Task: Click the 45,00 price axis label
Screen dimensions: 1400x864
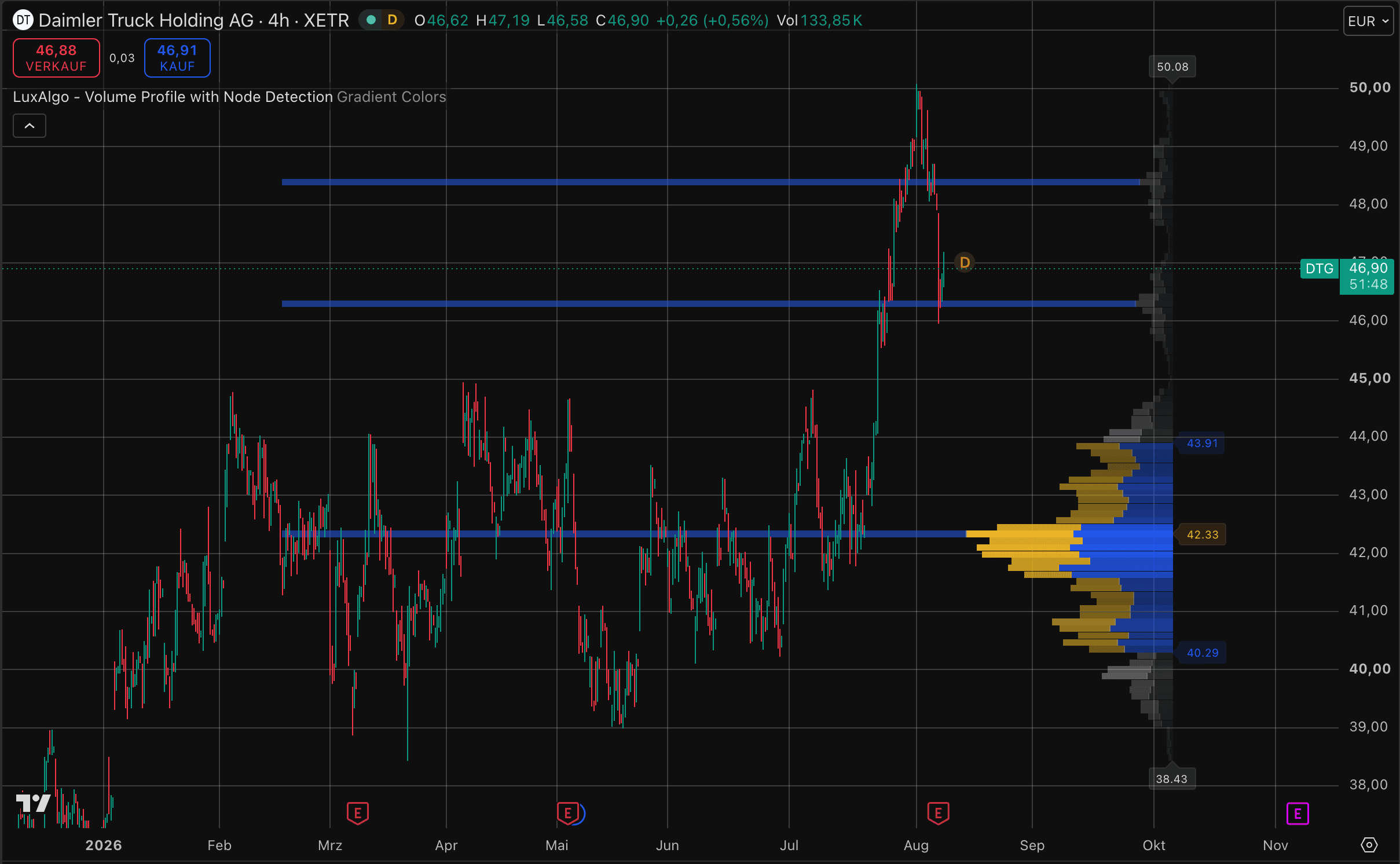Action: [x=1370, y=378]
